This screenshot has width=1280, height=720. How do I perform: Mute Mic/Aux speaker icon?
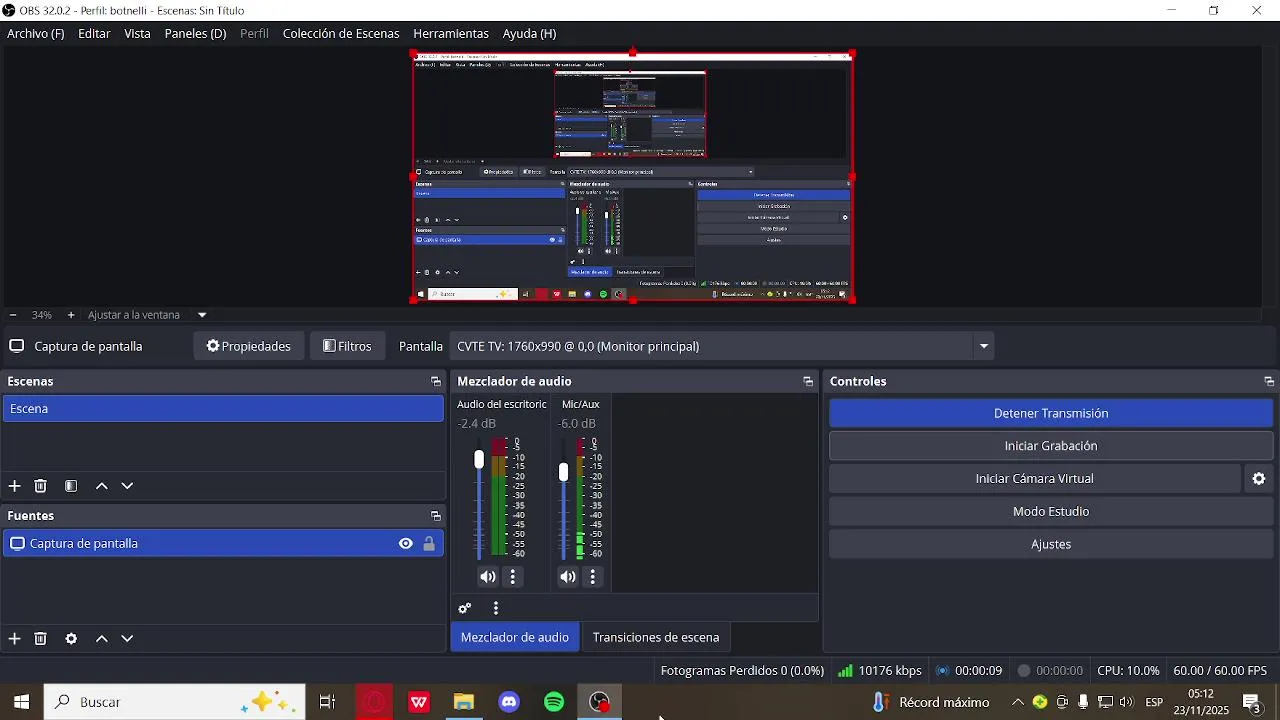click(567, 577)
